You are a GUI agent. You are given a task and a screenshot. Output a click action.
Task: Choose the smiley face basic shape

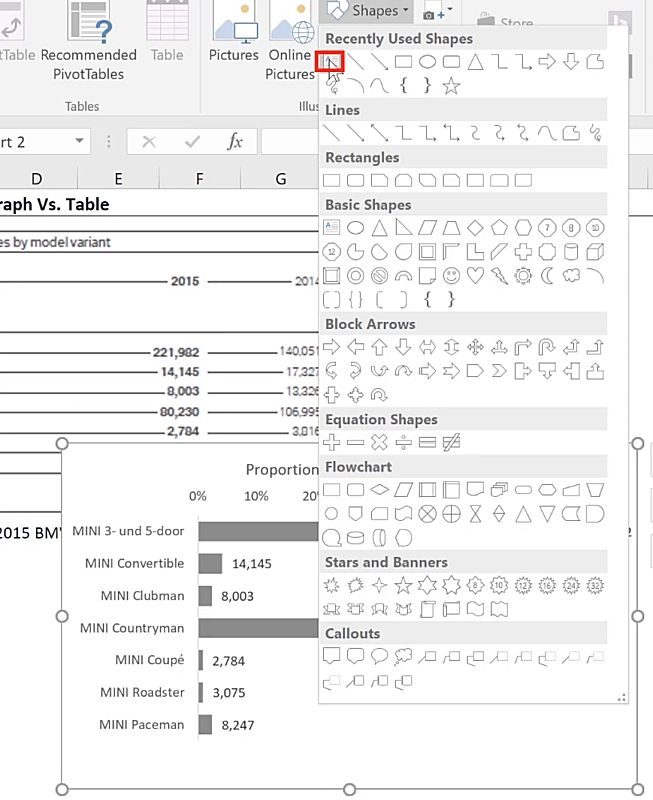(x=451, y=275)
